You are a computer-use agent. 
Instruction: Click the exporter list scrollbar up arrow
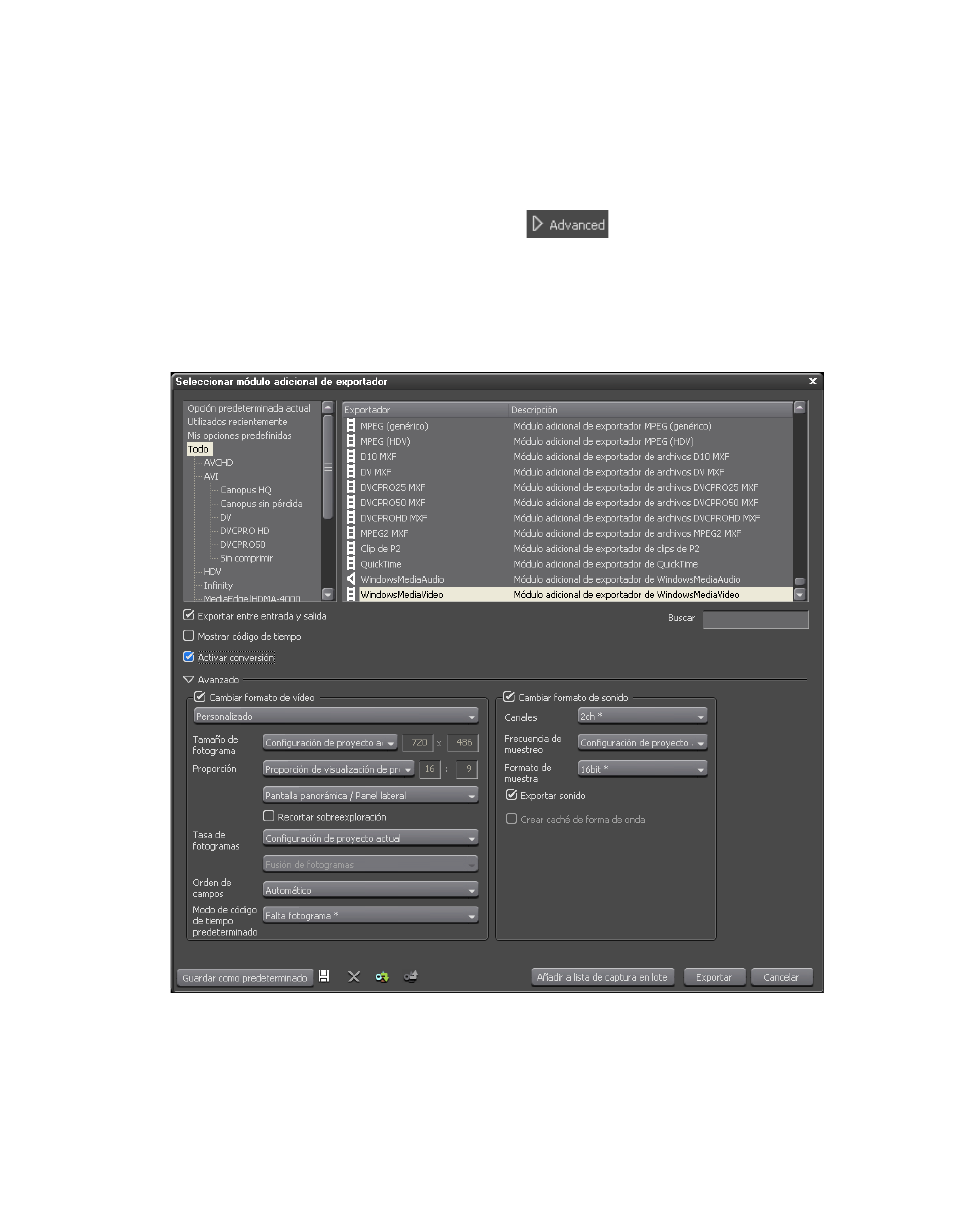[x=799, y=408]
